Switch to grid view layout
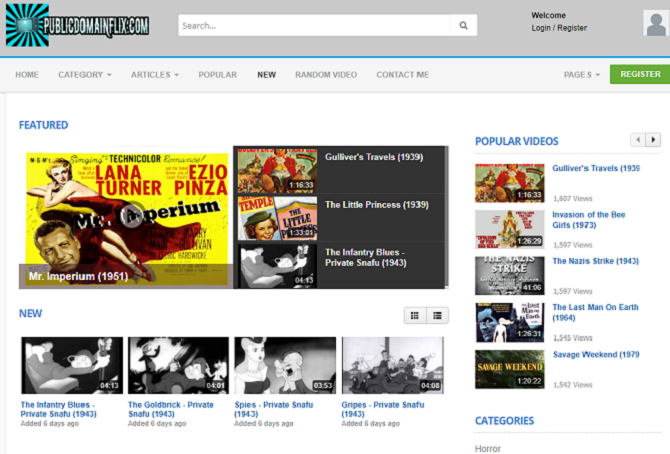670x454 pixels. (415, 315)
